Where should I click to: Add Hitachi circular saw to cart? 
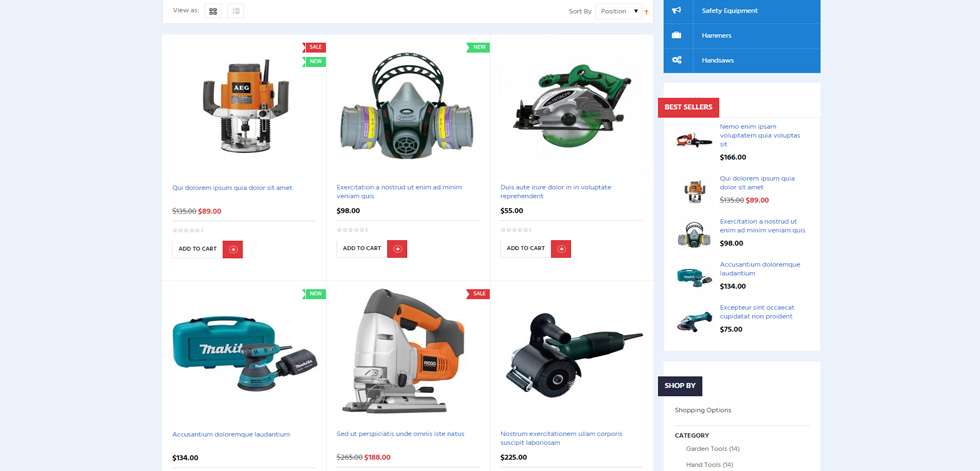coord(526,249)
